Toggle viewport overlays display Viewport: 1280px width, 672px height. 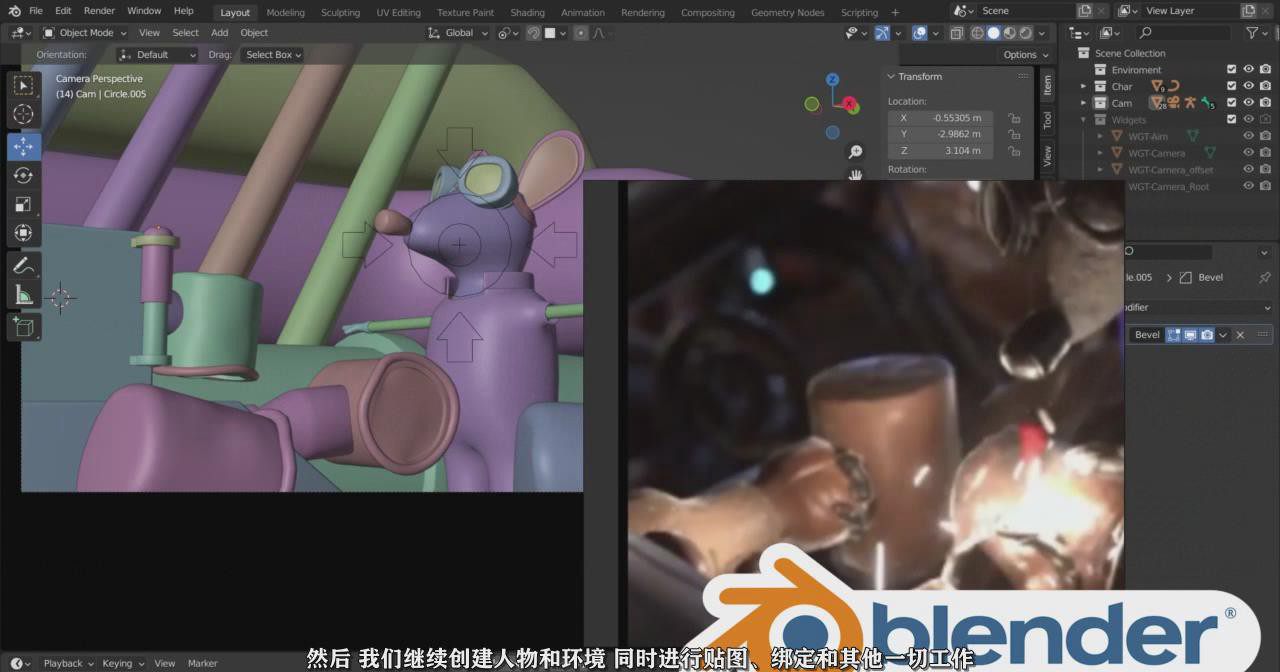[920, 33]
